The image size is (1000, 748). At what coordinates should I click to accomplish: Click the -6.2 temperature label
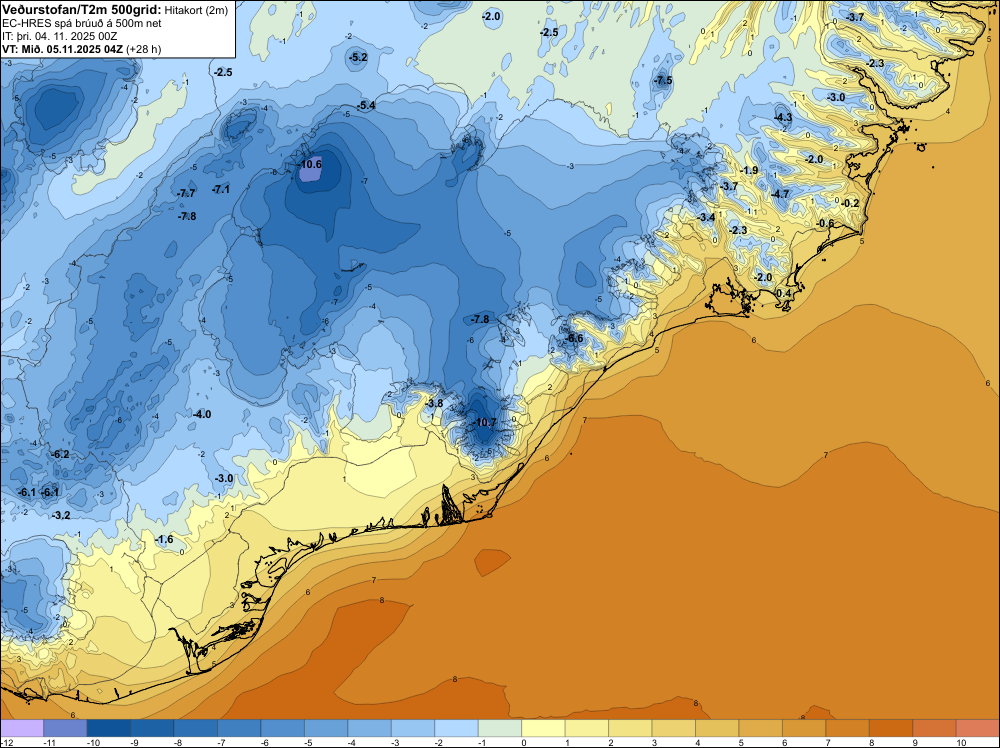61,455
